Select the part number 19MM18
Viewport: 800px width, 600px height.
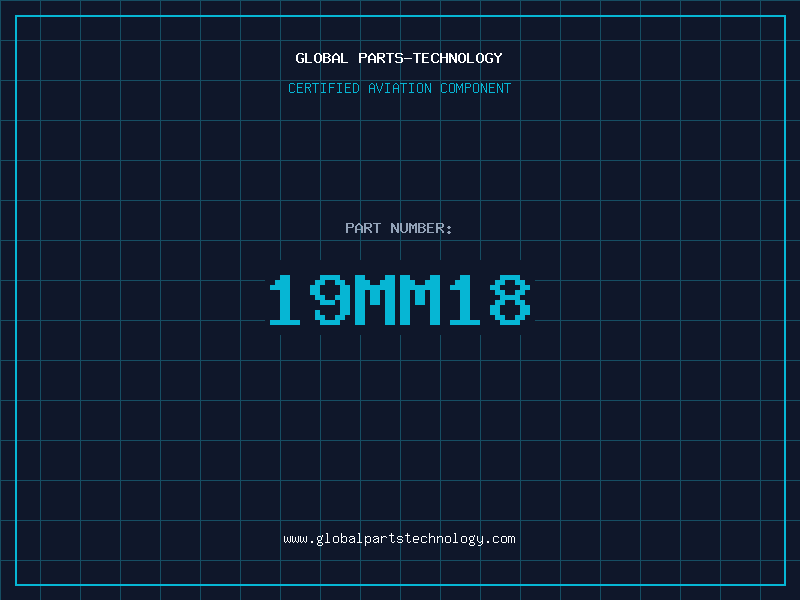point(400,299)
